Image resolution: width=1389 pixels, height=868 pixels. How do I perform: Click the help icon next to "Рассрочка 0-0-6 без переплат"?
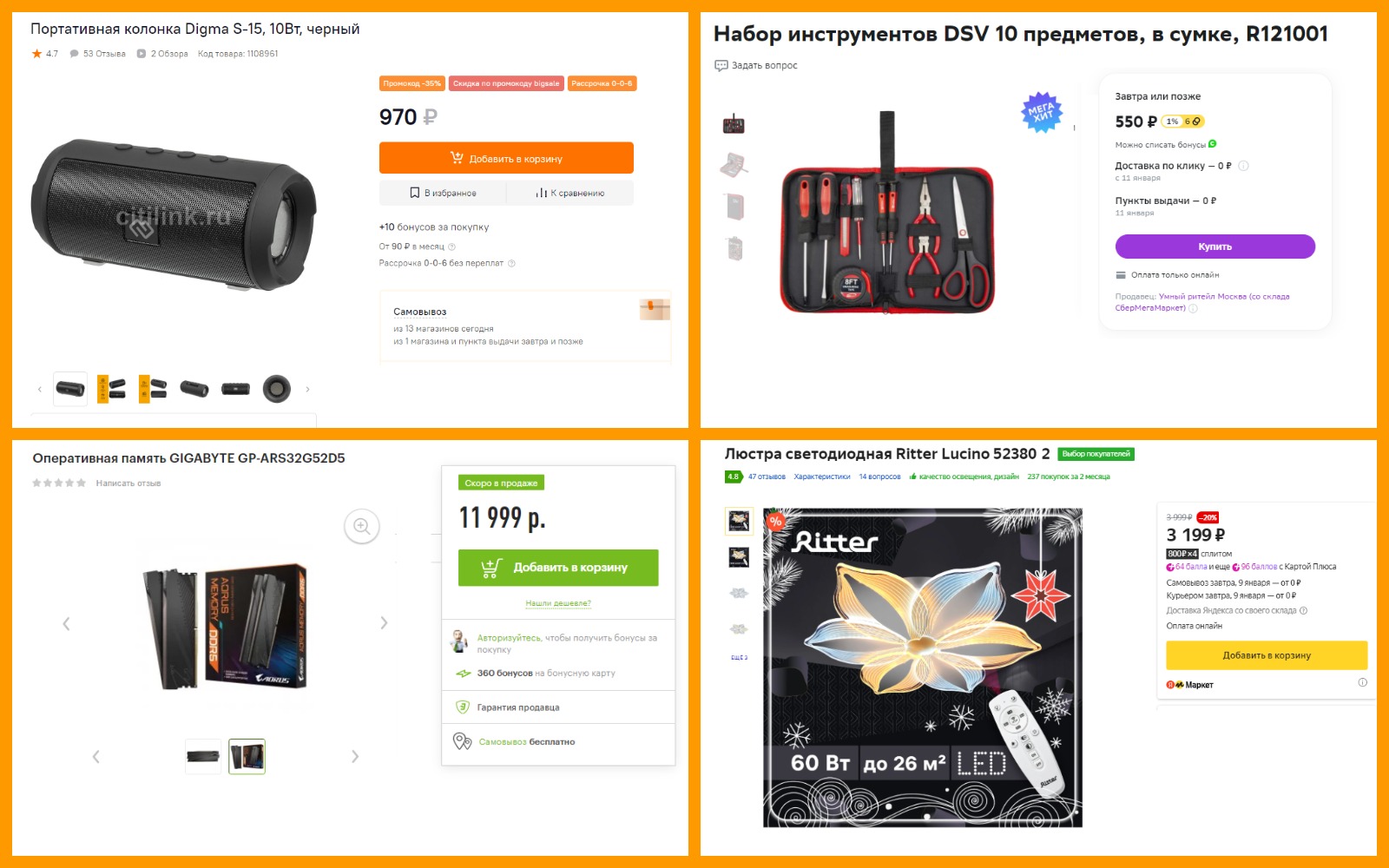tap(511, 263)
